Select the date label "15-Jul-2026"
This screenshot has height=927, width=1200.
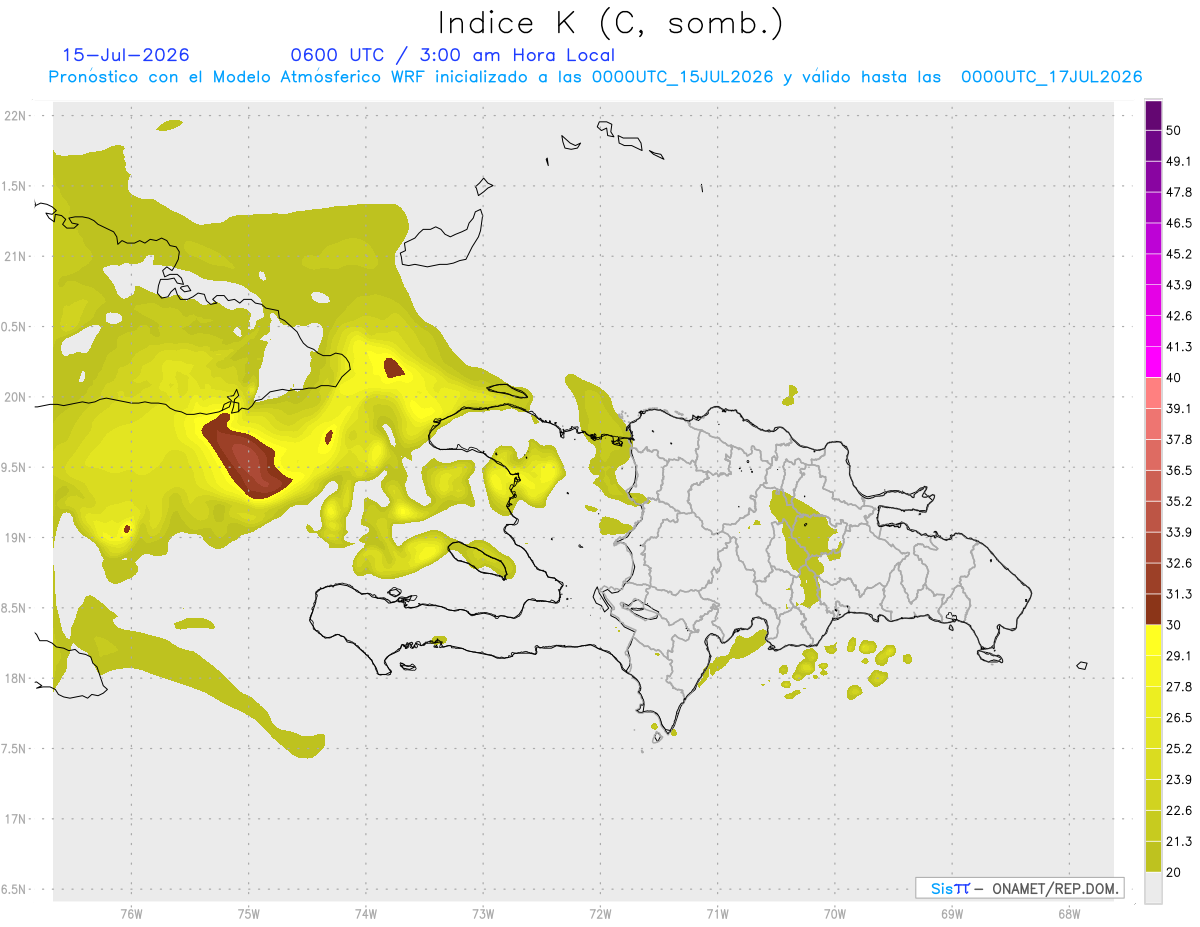[x=126, y=55]
